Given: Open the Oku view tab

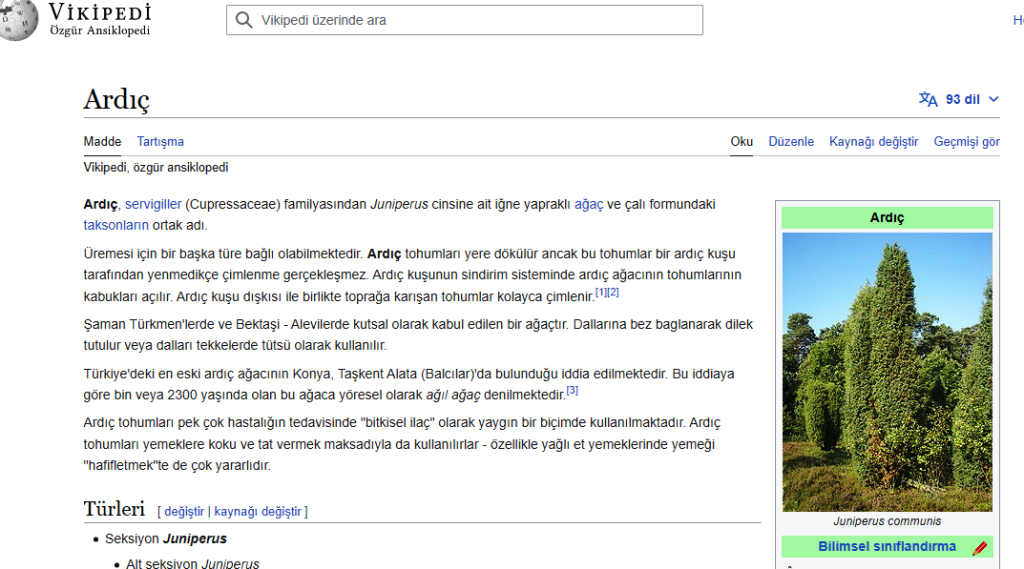Looking at the screenshot, I should pyautogui.click(x=741, y=142).
